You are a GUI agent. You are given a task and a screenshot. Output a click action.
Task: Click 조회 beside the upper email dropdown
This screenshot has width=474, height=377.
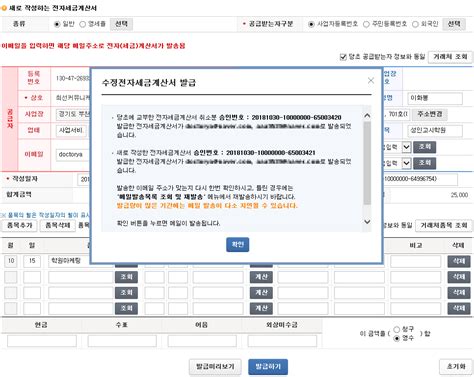tap(424, 147)
